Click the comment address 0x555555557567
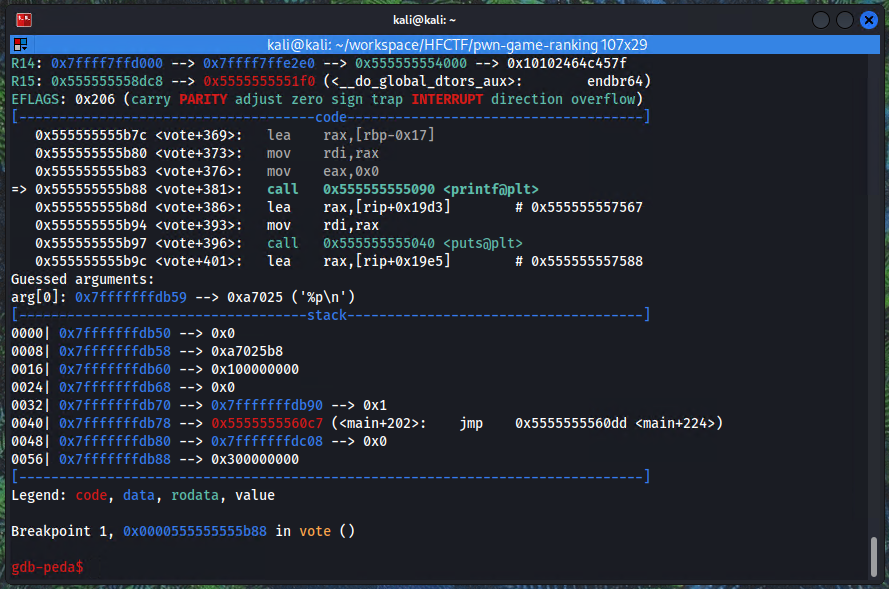The width and height of the screenshot is (889, 589). point(586,207)
